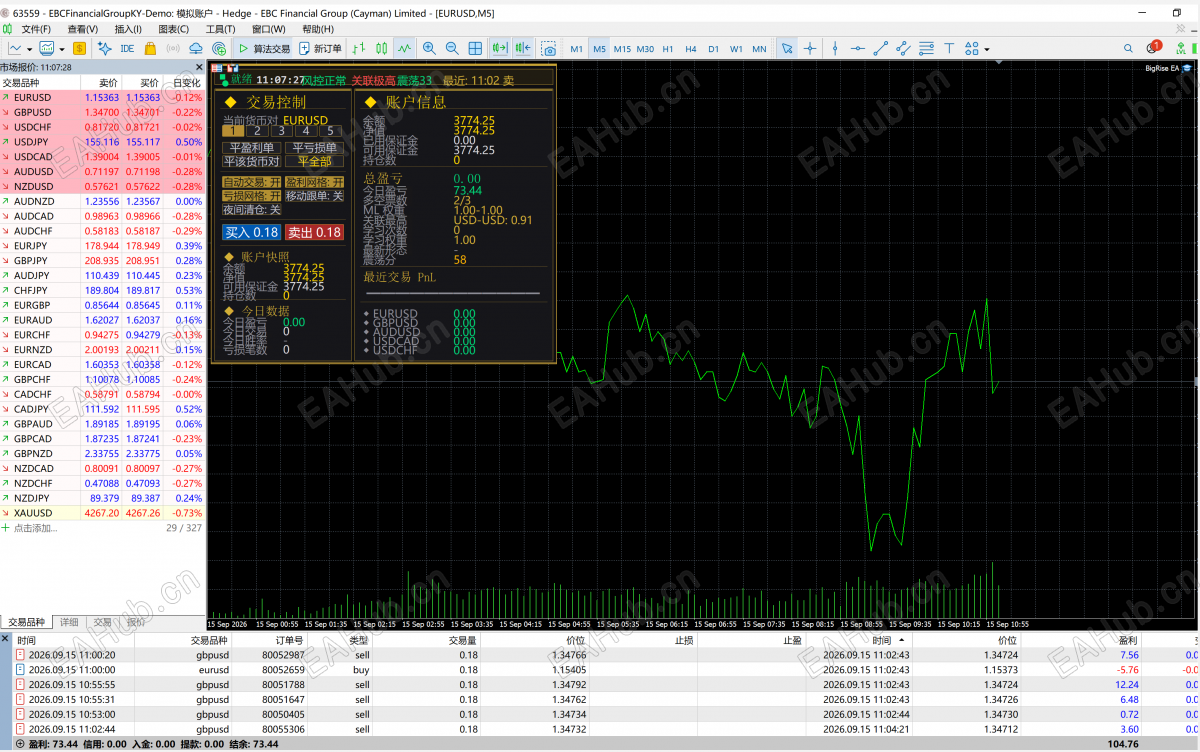The width and height of the screenshot is (1200, 752).
Task: Select the H1 timeframe
Action: [667, 48]
